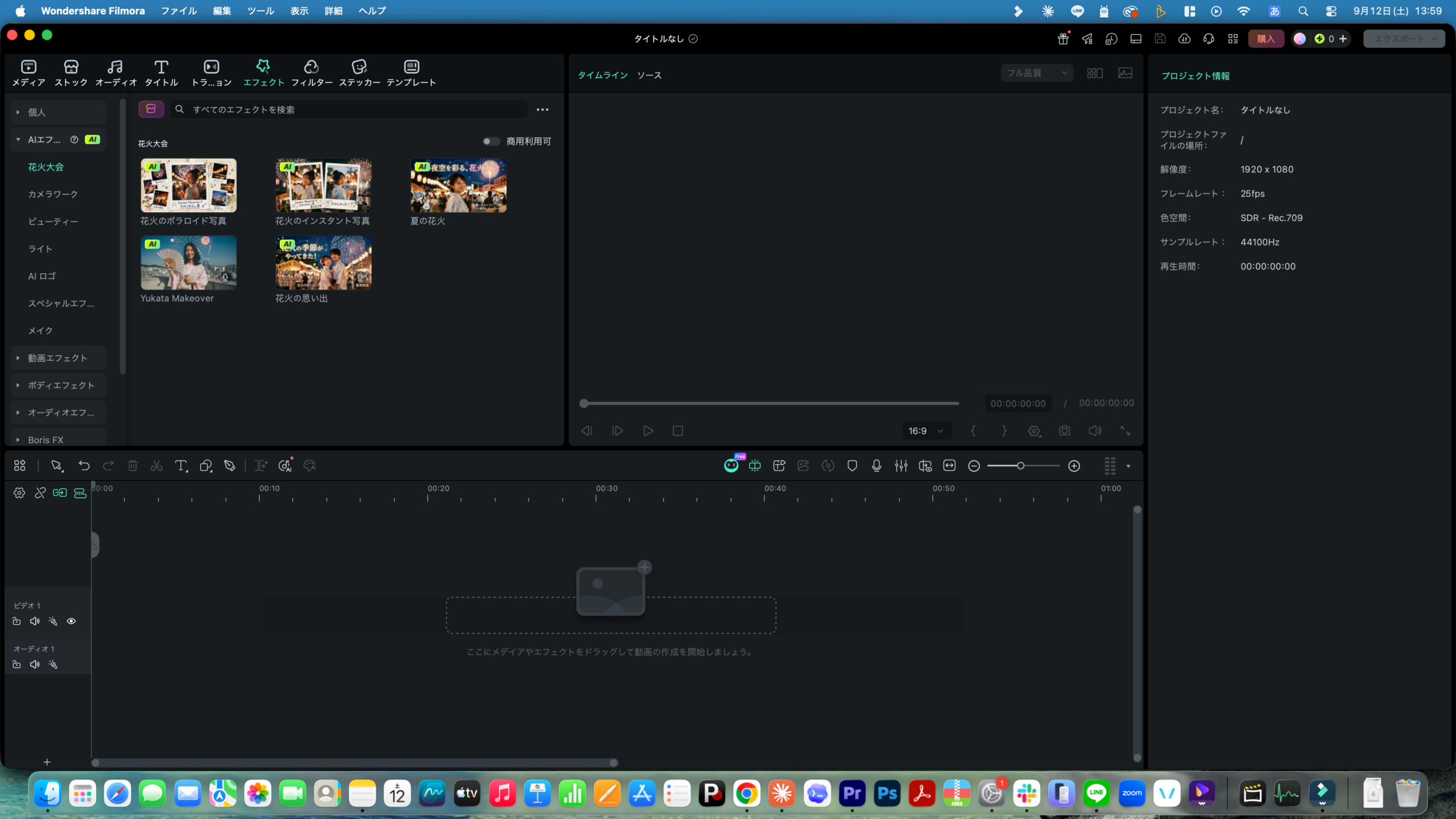
Task: Click the 購入 purchase button
Action: click(1266, 39)
